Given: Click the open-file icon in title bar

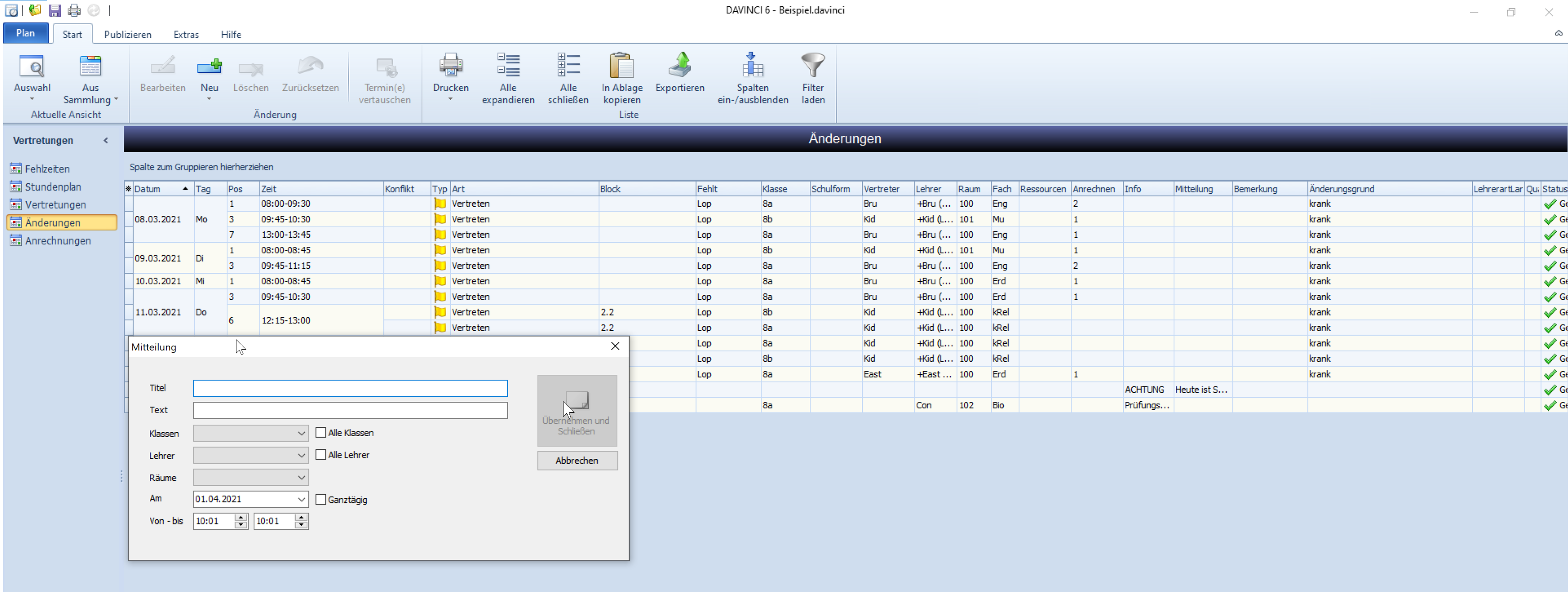Looking at the screenshot, I should pos(35,11).
